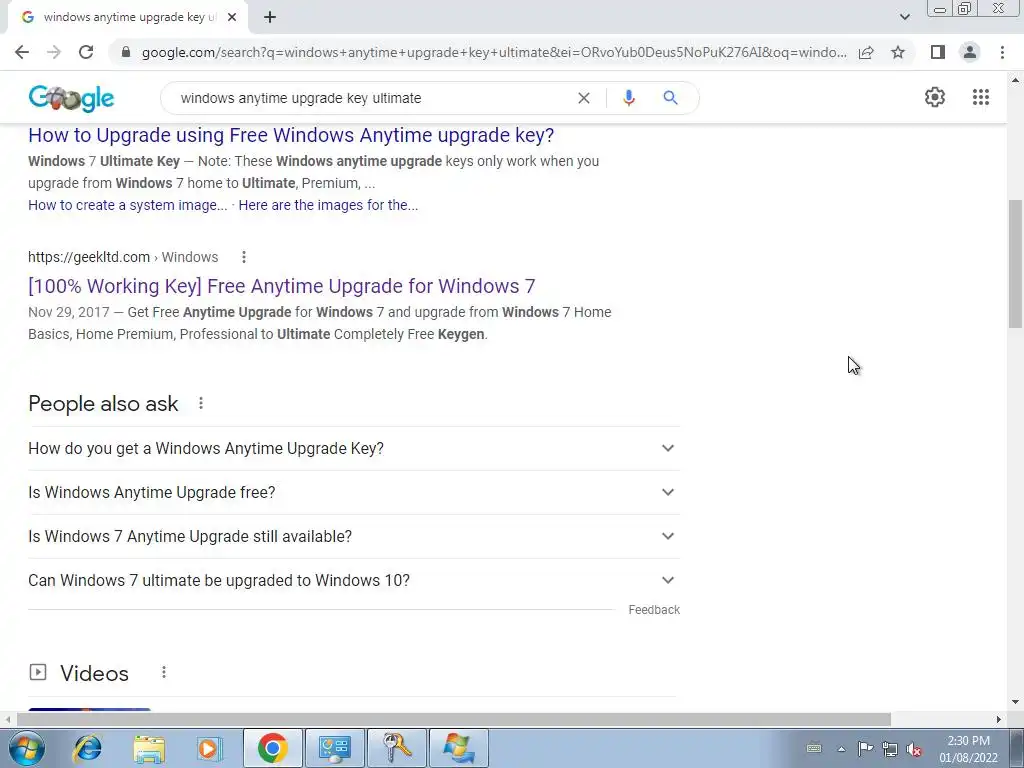Expand 'Can Windows 7 ultimate be upgraded to Windows 10?'
Image resolution: width=1024 pixels, height=768 pixels.
tap(353, 581)
